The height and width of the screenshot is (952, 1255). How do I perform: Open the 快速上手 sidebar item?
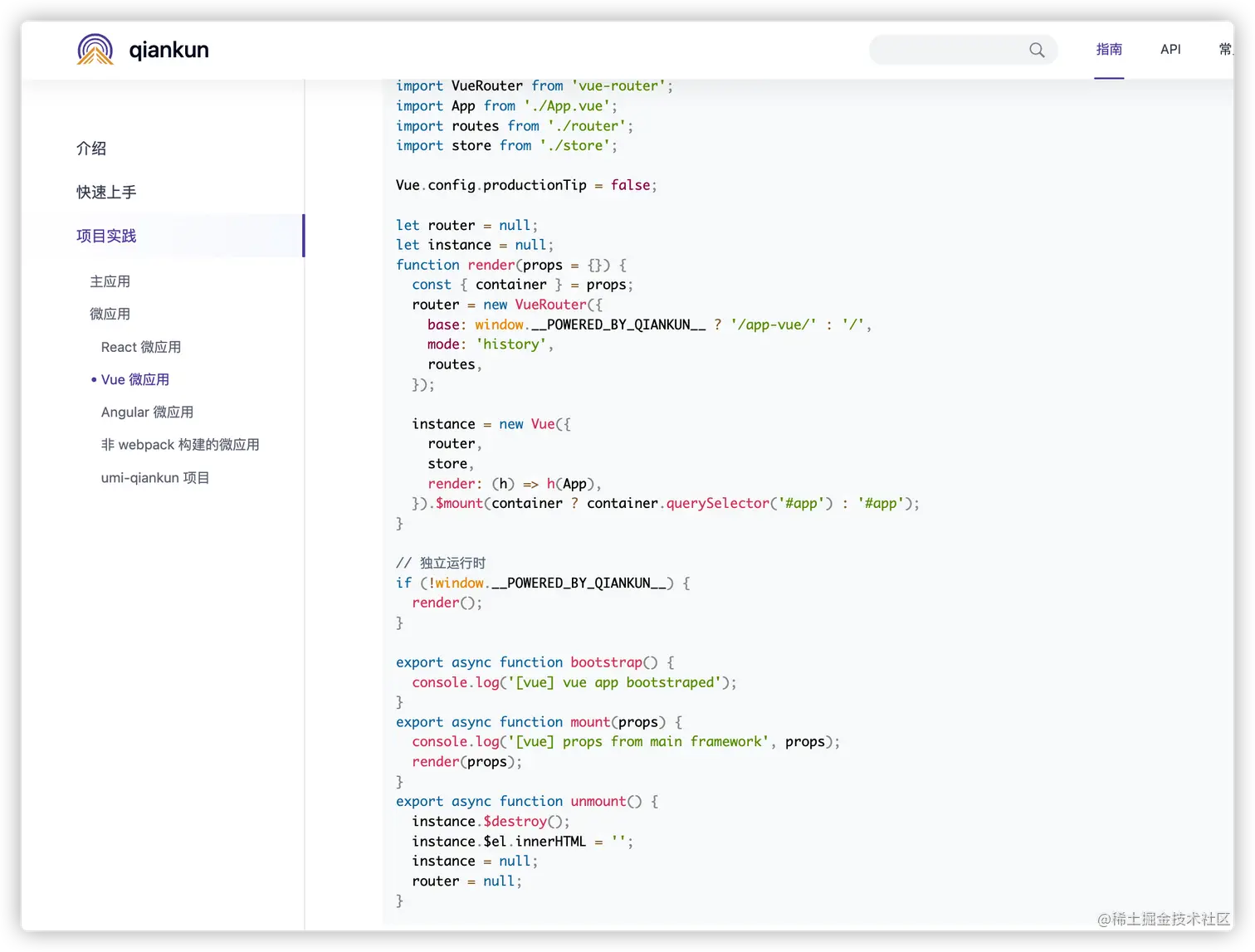click(106, 193)
